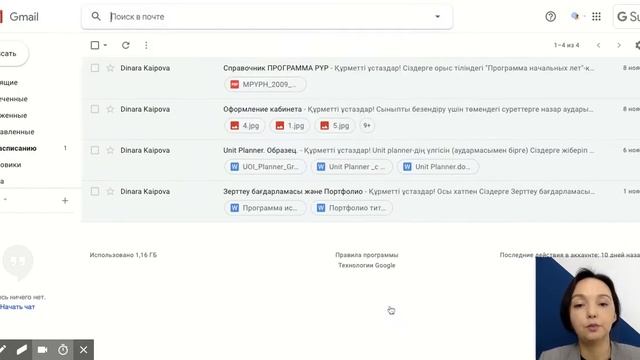This screenshot has height=360, width=640.
Task: Open the 5.jpg attachment chip
Action: point(335,126)
